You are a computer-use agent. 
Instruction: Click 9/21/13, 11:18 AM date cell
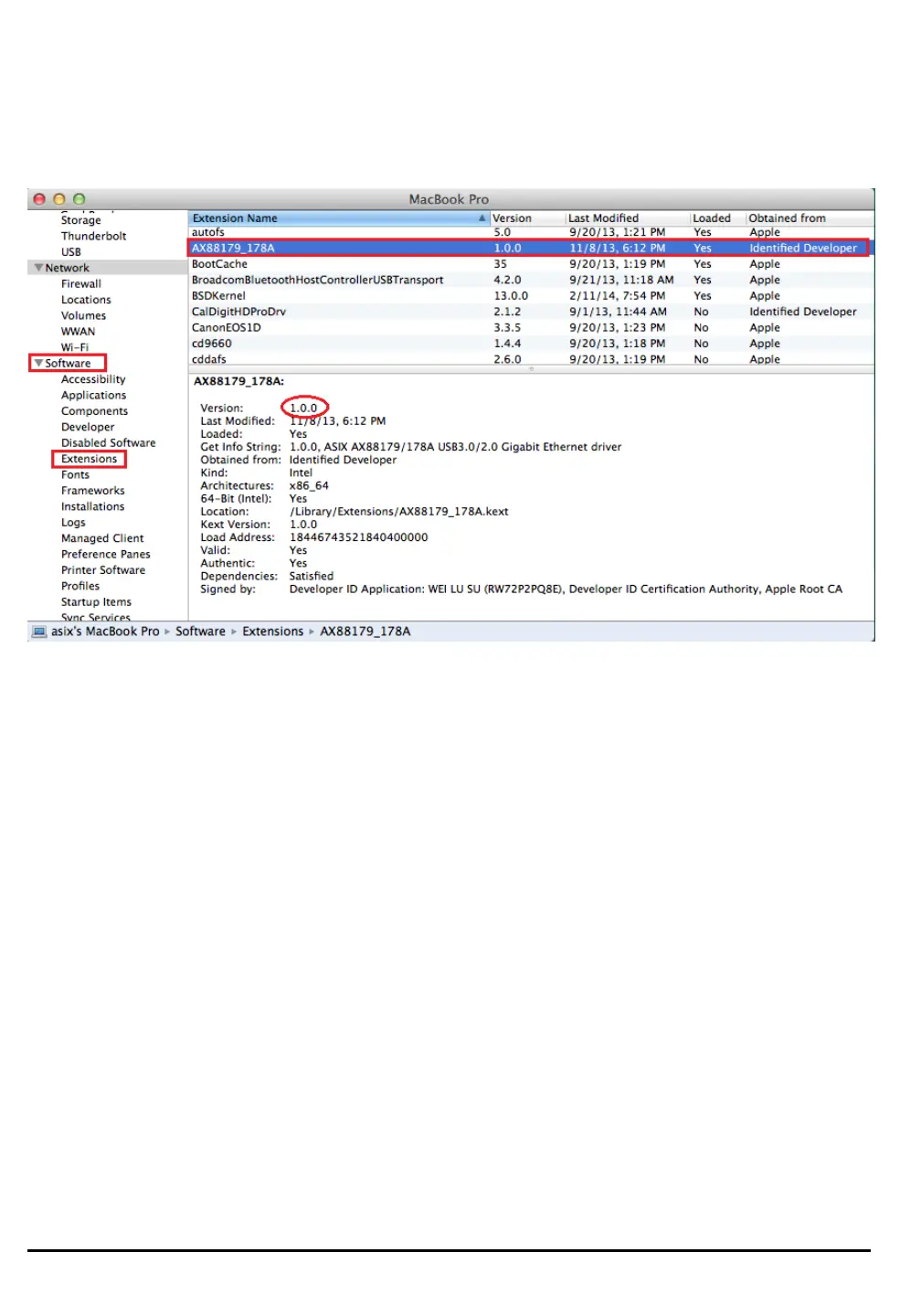click(621, 280)
